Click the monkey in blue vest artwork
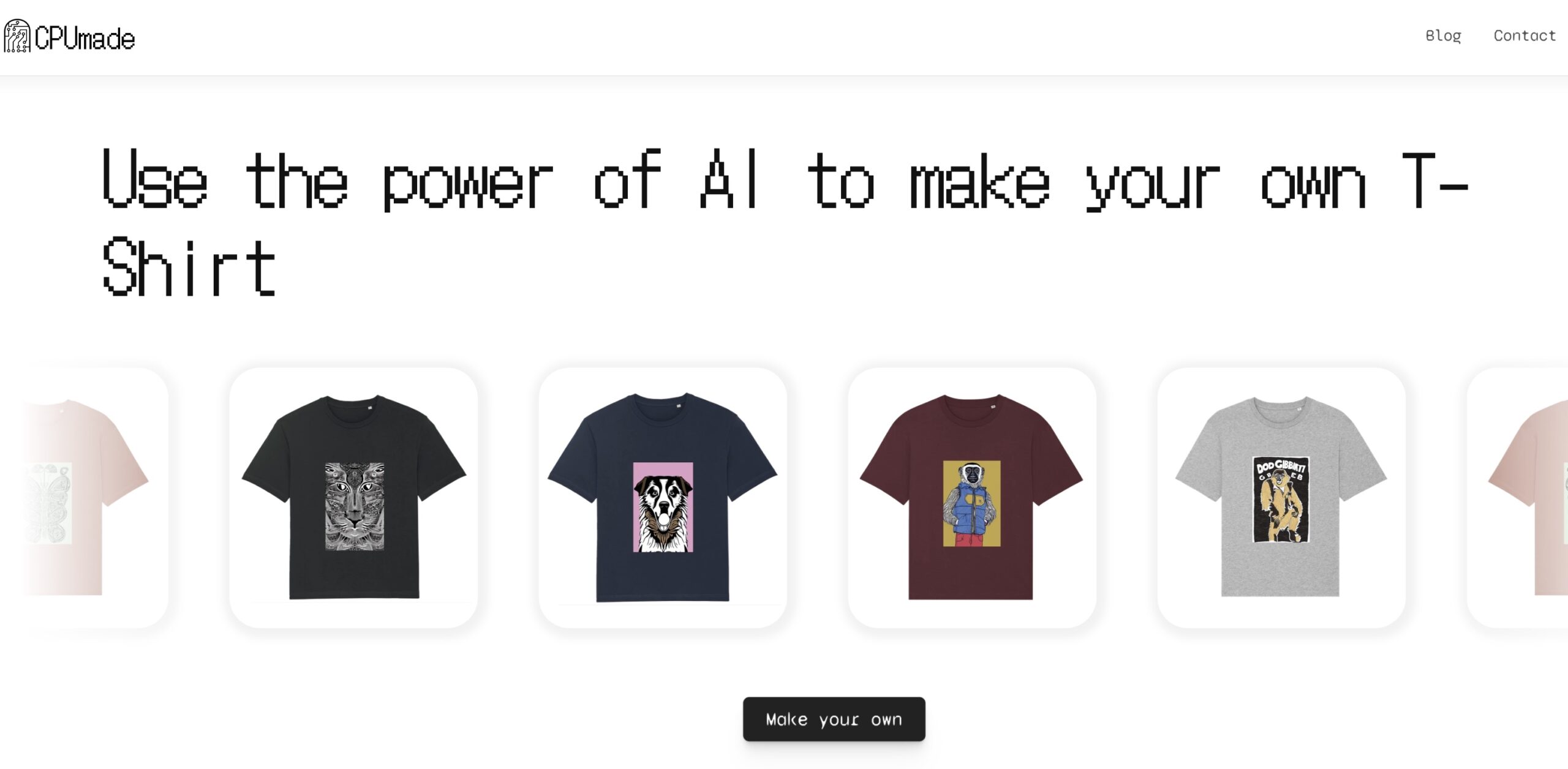 coord(971,503)
